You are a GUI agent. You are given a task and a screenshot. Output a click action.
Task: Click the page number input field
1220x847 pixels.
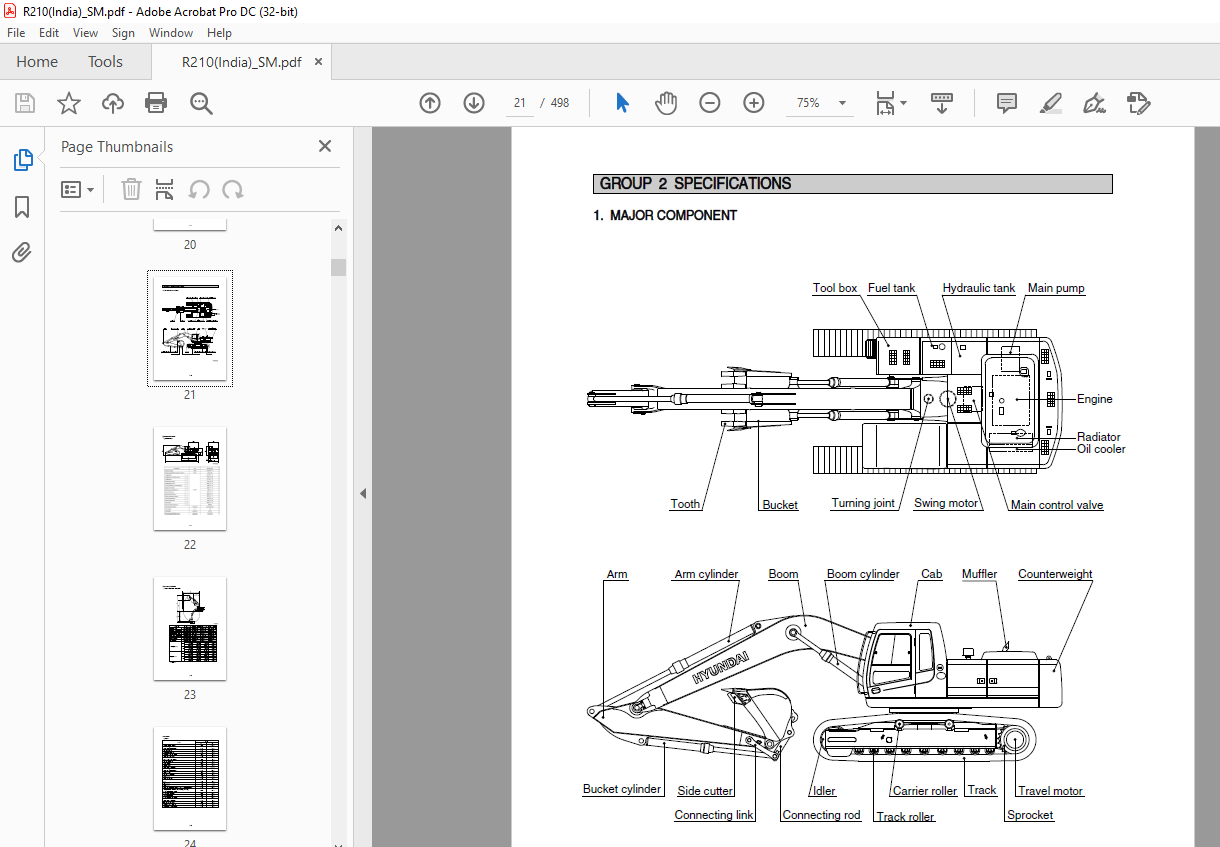coord(520,103)
